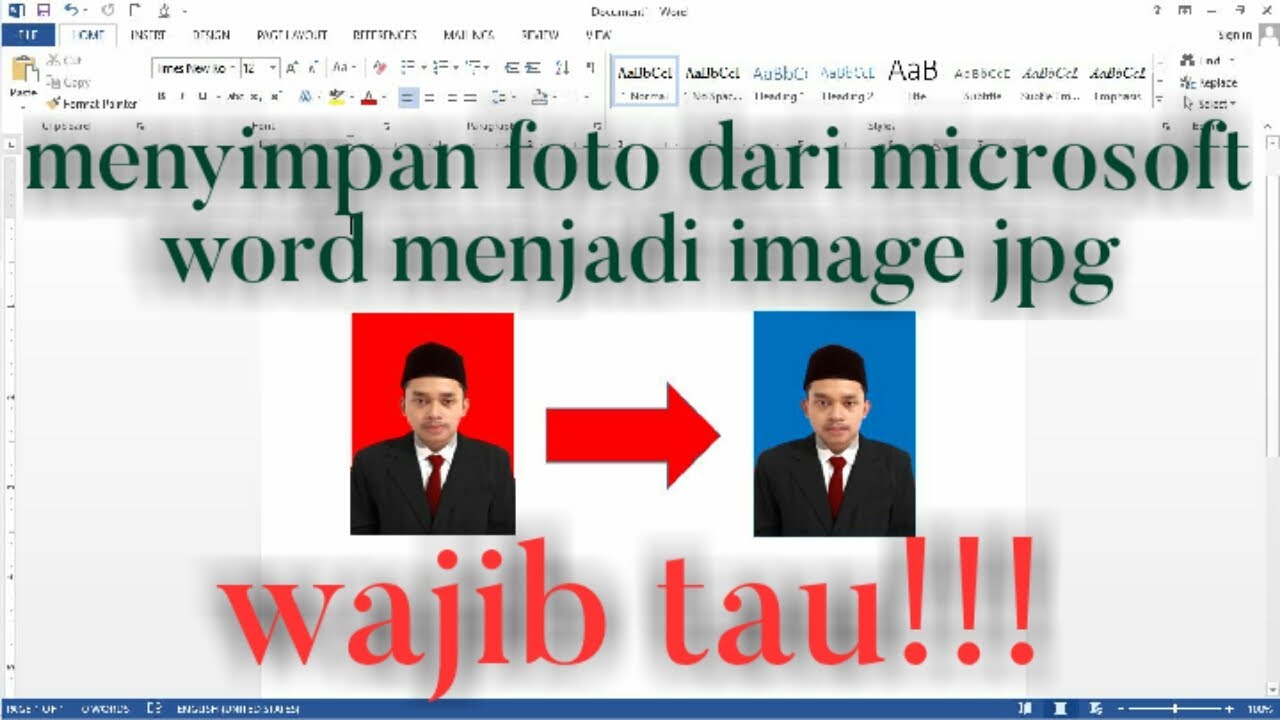Clear all formatting icon

379,68
